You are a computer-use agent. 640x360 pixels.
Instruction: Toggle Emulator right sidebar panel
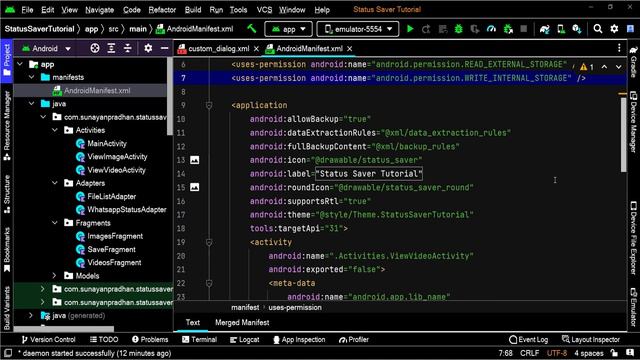(633, 307)
